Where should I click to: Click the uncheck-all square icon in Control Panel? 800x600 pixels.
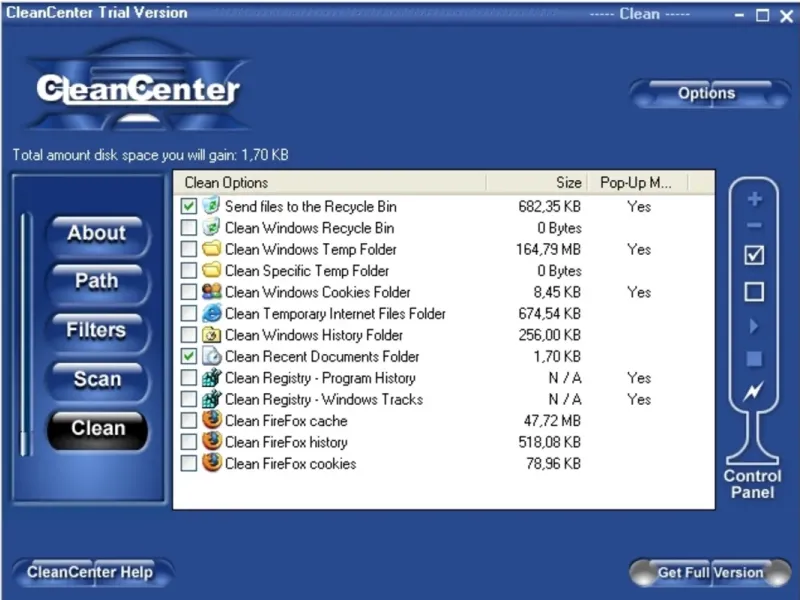coord(754,292)
